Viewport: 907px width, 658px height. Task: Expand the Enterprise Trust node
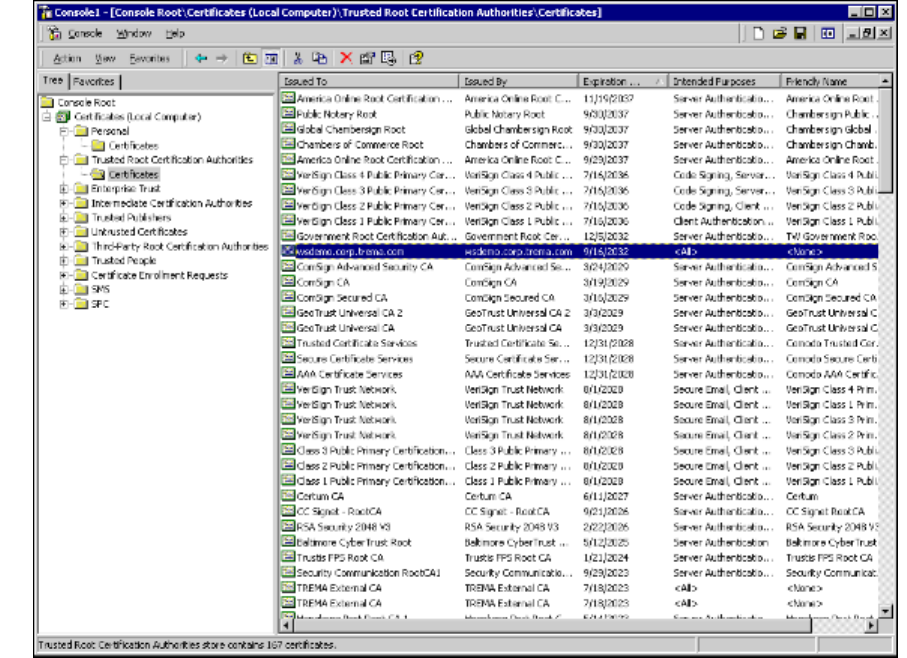pyautogui.click(x=64, y=188)
